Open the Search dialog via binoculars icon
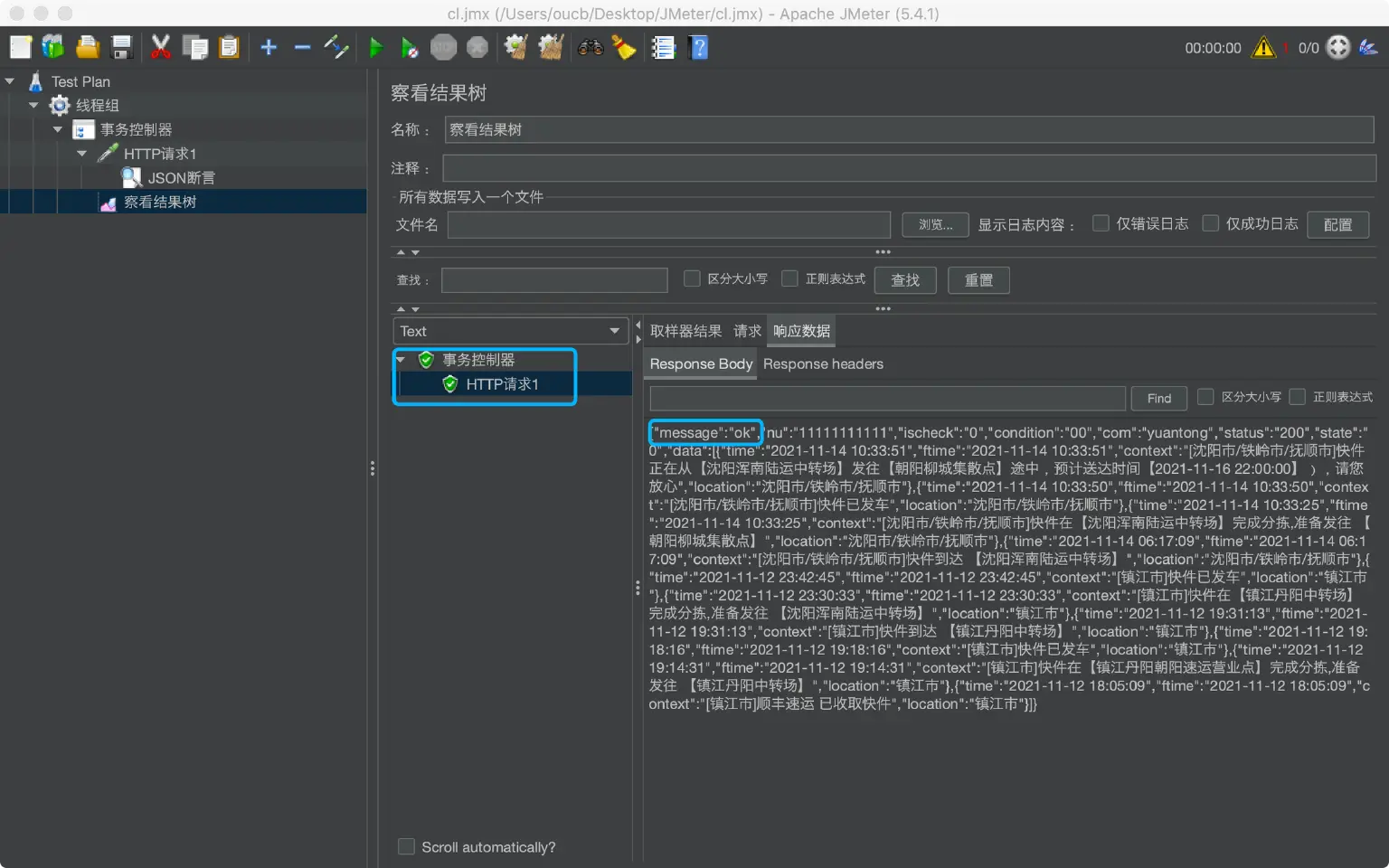Image resolution: width=1389 pixels, height=868 pixels. [x=591, y=47]
